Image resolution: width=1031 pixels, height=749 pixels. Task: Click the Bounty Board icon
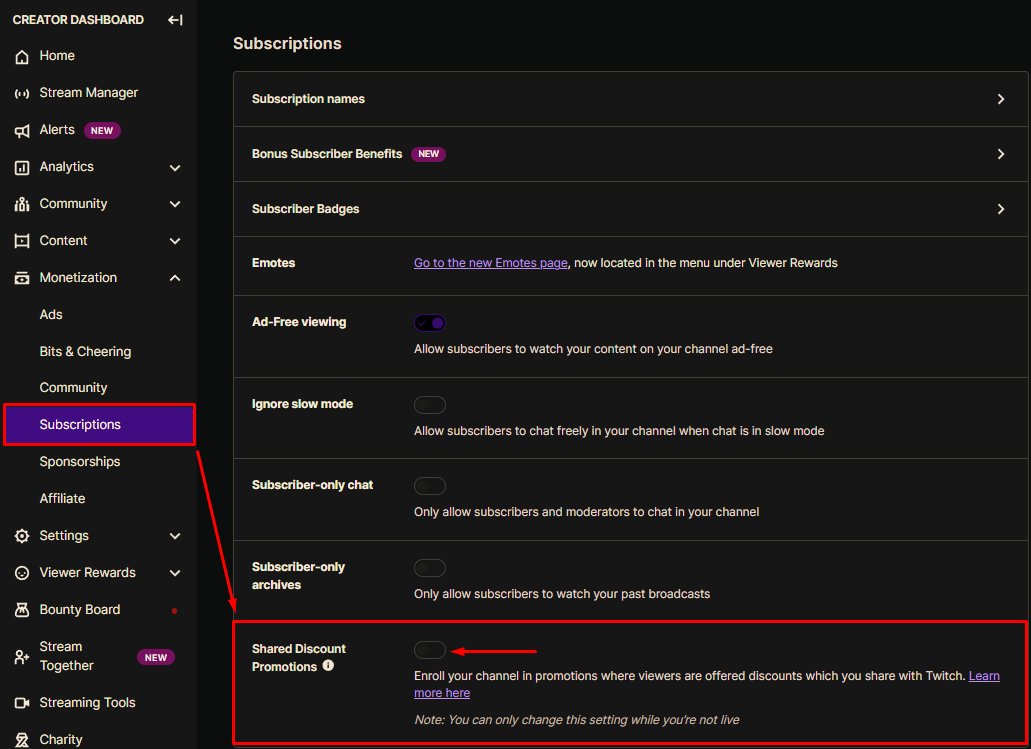coord(22,610)
